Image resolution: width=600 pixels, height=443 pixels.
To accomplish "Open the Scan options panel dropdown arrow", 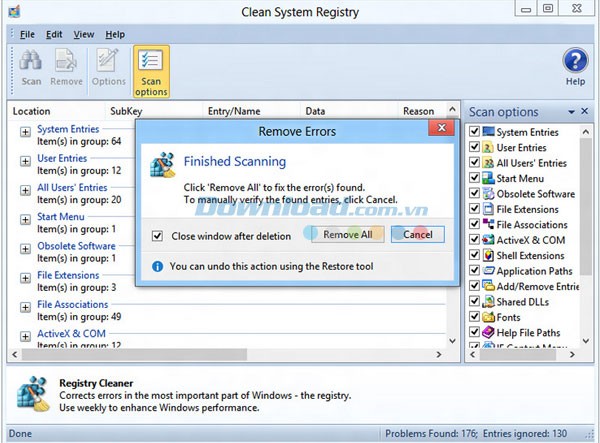I will 571,112.
